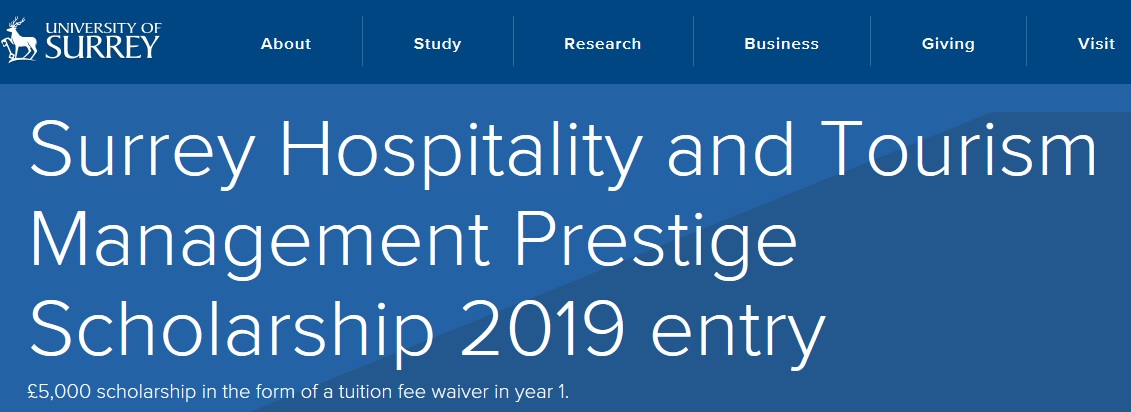Viewport: 1131px width, 412px height.
Task: Go to the Research navigation item
Action: pyautogui.click(x=602, y=44)
